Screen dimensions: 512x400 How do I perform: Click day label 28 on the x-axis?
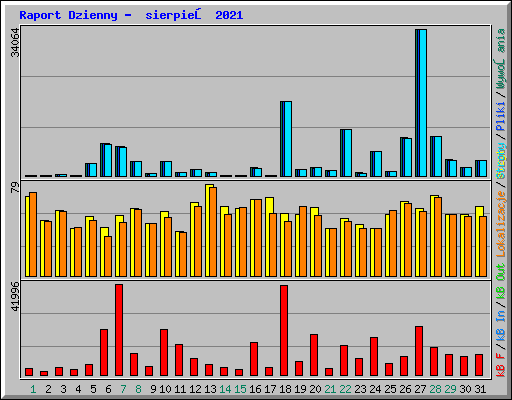click(435, 389)
